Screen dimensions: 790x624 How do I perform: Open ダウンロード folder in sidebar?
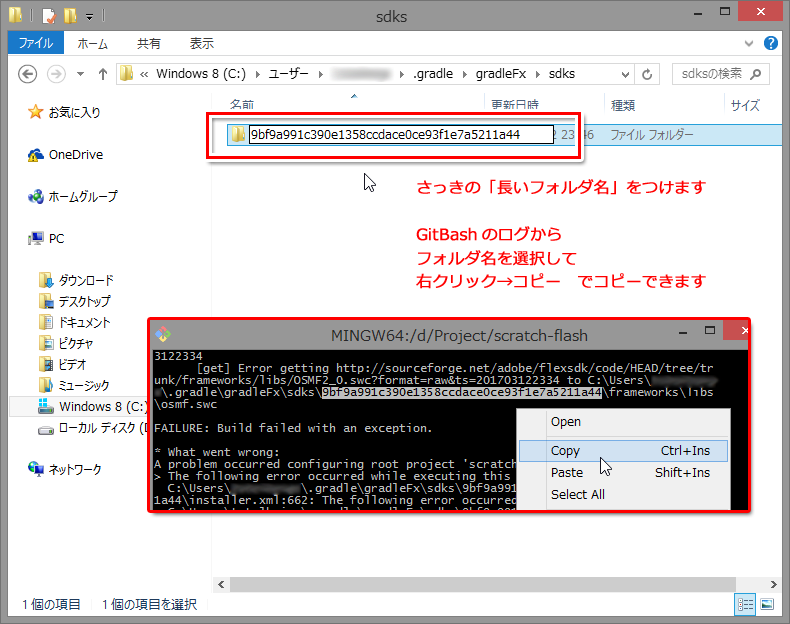86,280
